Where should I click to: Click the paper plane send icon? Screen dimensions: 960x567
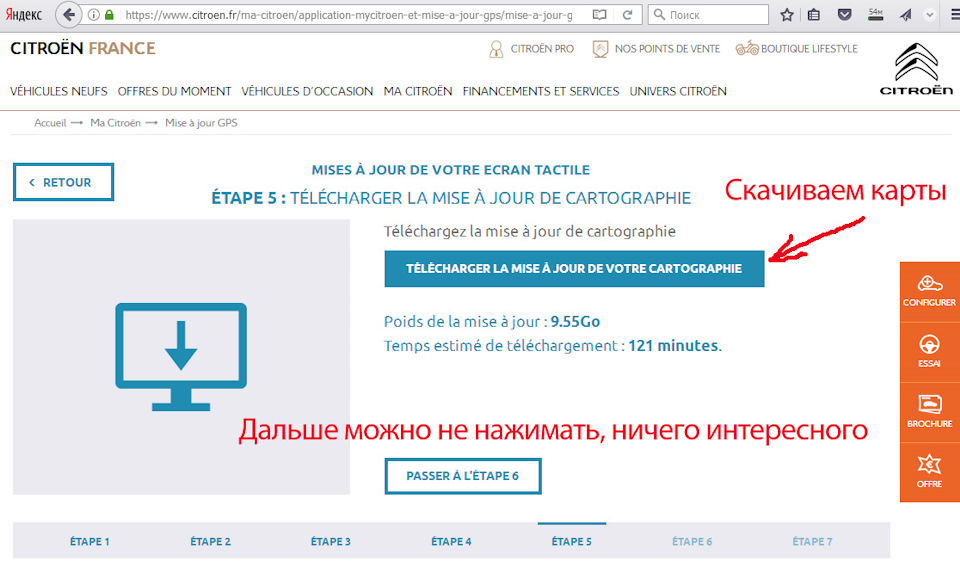click(x=906, y=15)
